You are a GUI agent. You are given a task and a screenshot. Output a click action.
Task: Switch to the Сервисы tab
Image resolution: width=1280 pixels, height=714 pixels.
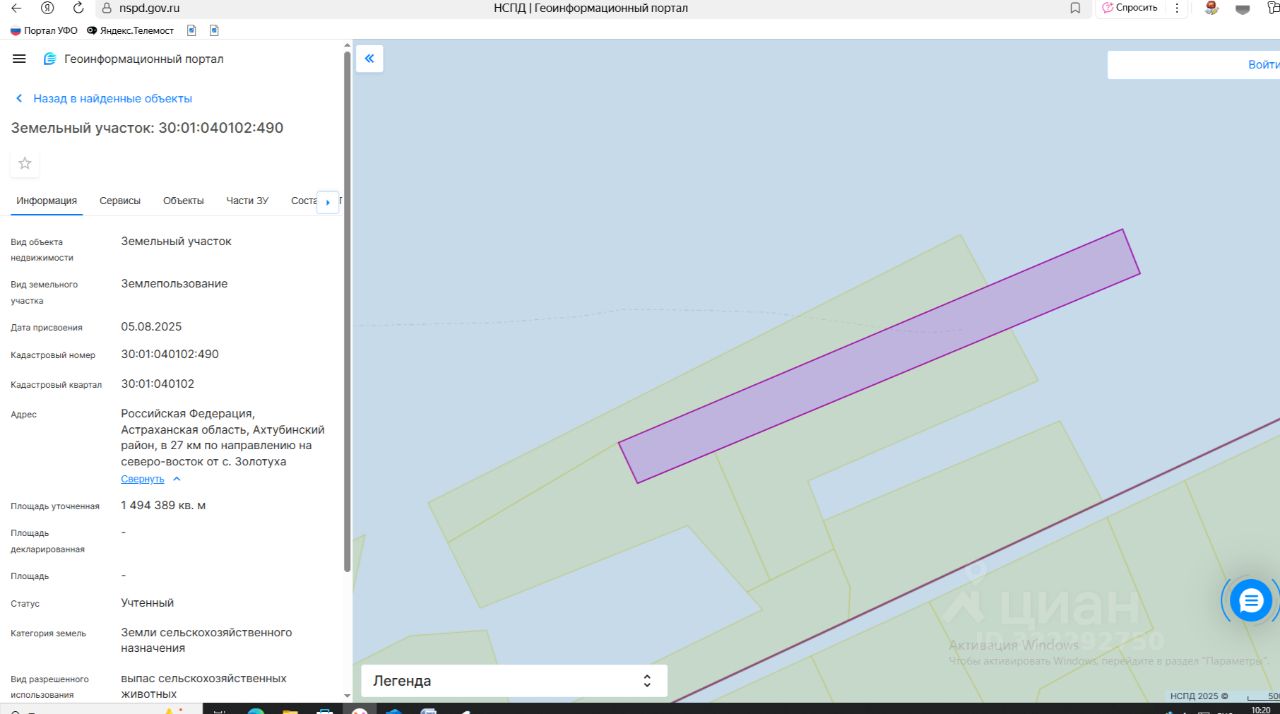pos(120,201)
